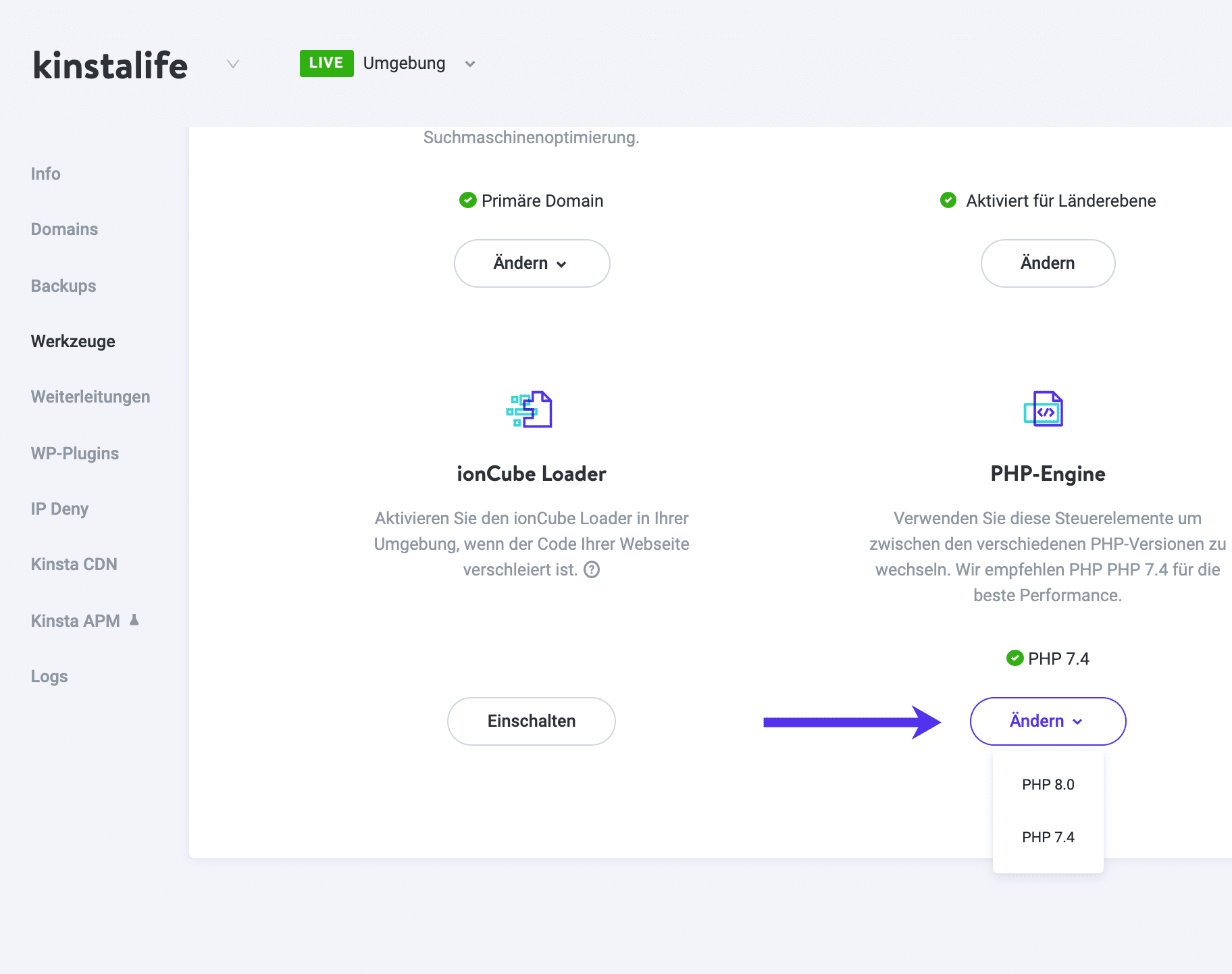This screenshot has width=1232, height=974.
Task: Open the help tooltip beside ionCube description
Action: point(592,570)
